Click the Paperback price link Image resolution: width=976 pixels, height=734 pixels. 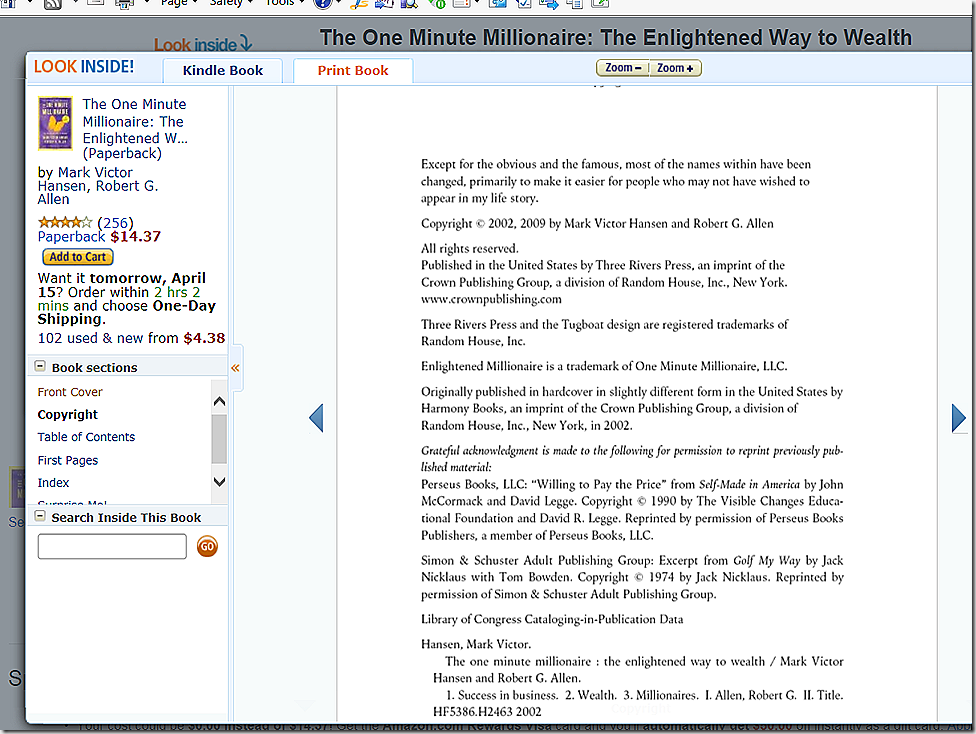click(99, 237)
